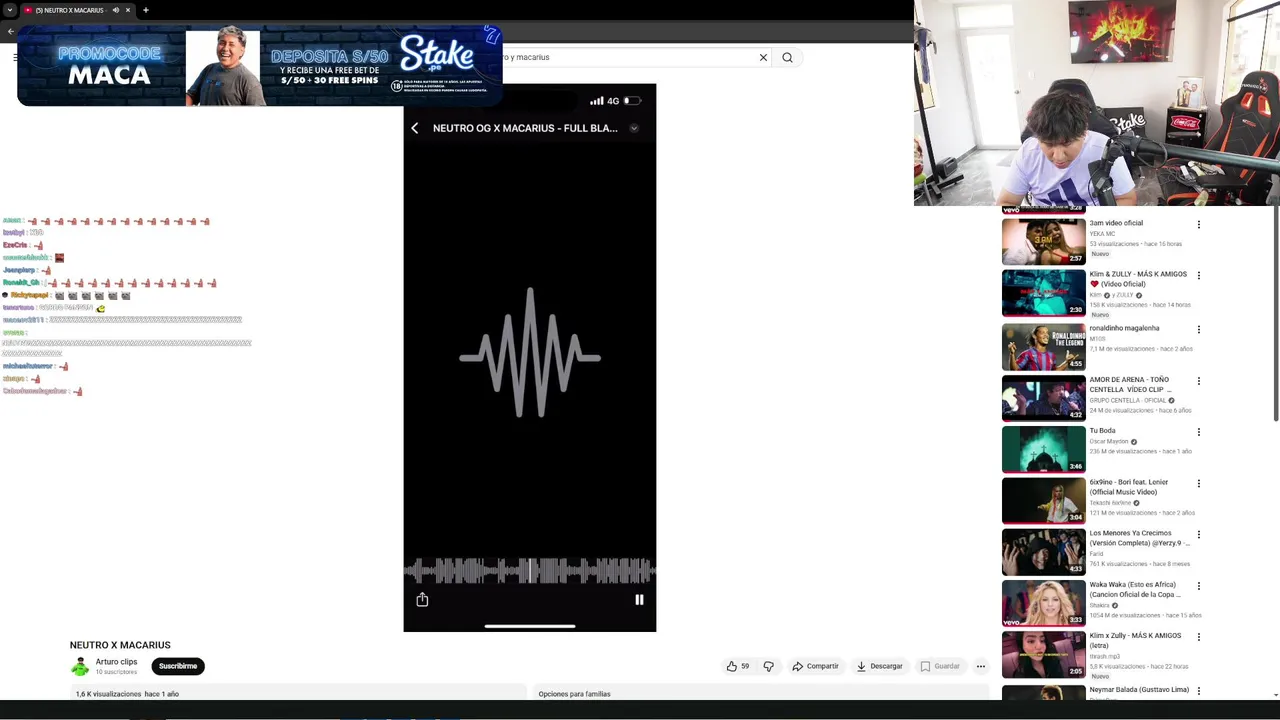Image resolution: width=1280 pixels, height=720 pixels.
Task: Open the Neymar Balada video title
Action: click(x=1139, y=690)
